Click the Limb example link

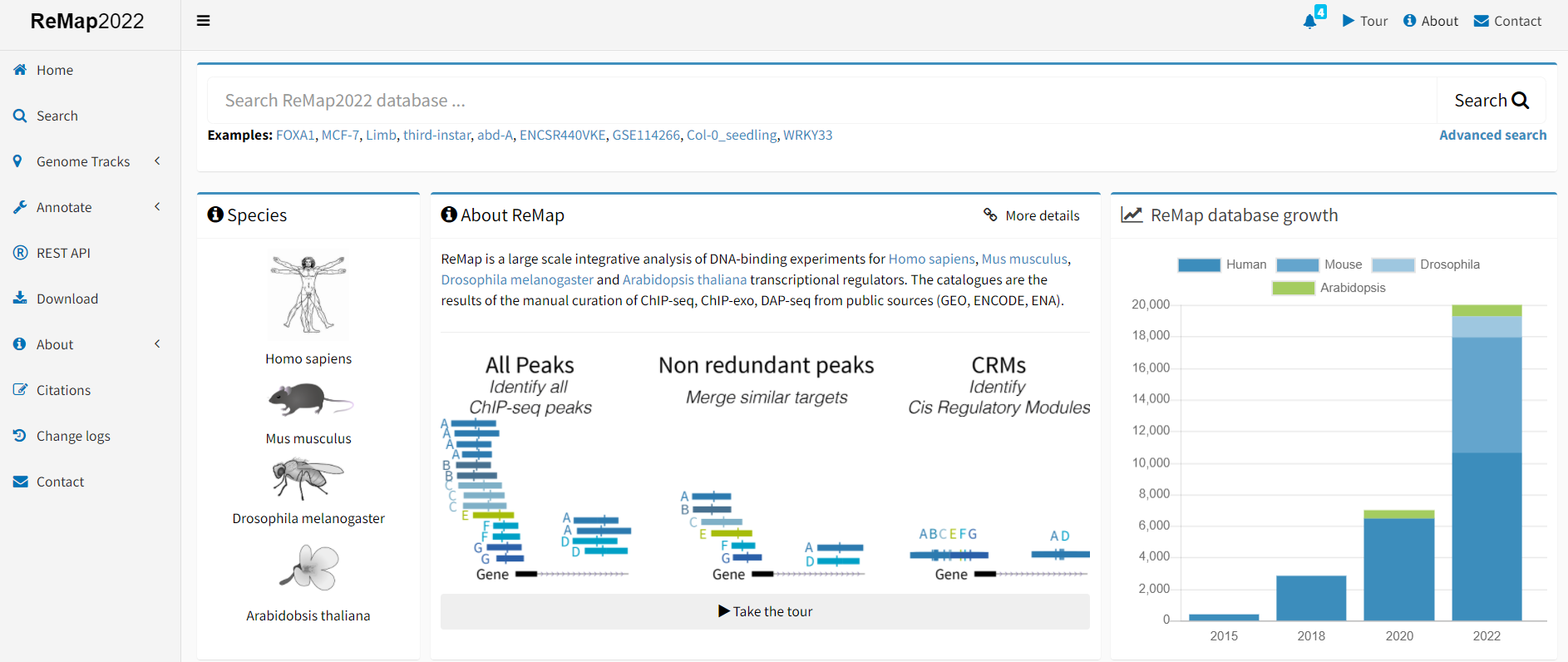[x=381, y=135]
